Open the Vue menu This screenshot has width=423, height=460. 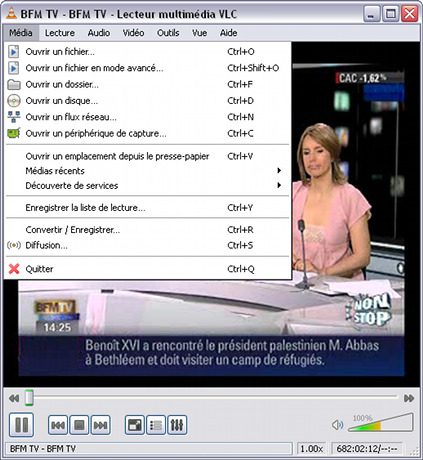click(199, 33)
